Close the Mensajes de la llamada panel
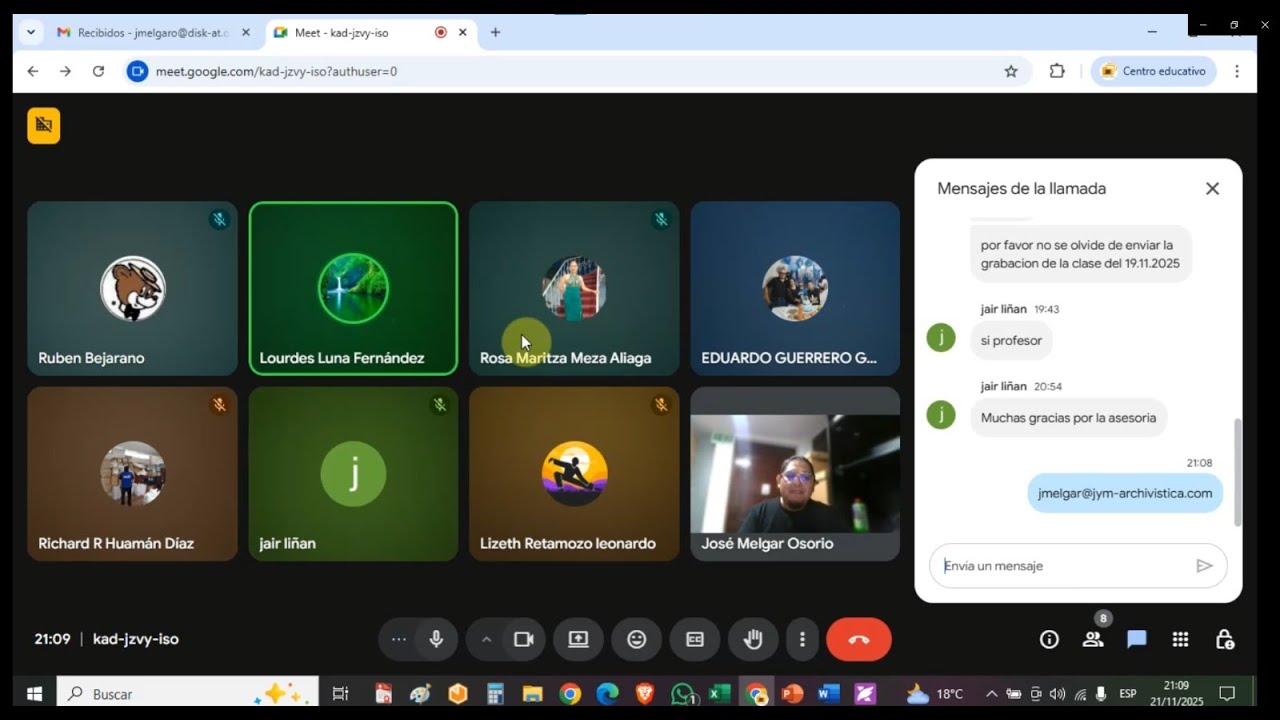The height and width of the screenshot is (720, 1280). [1212, 189]
